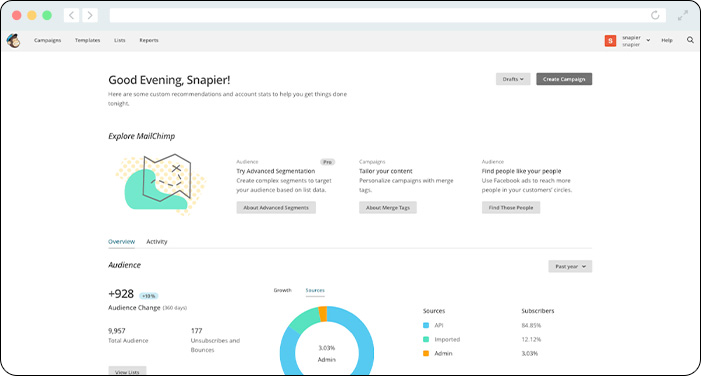Open the Help link

tap(667, 40)
